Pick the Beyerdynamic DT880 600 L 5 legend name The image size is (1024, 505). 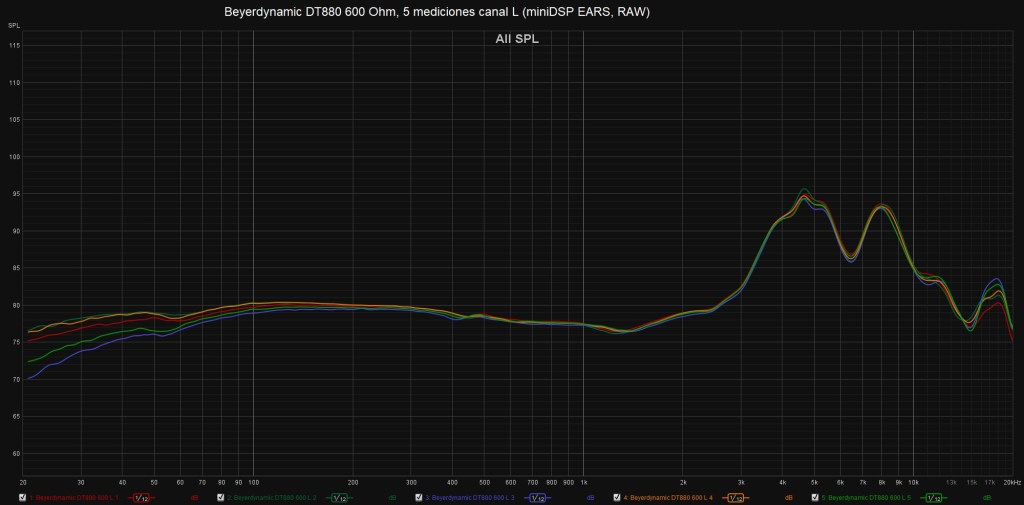(867, 497)
